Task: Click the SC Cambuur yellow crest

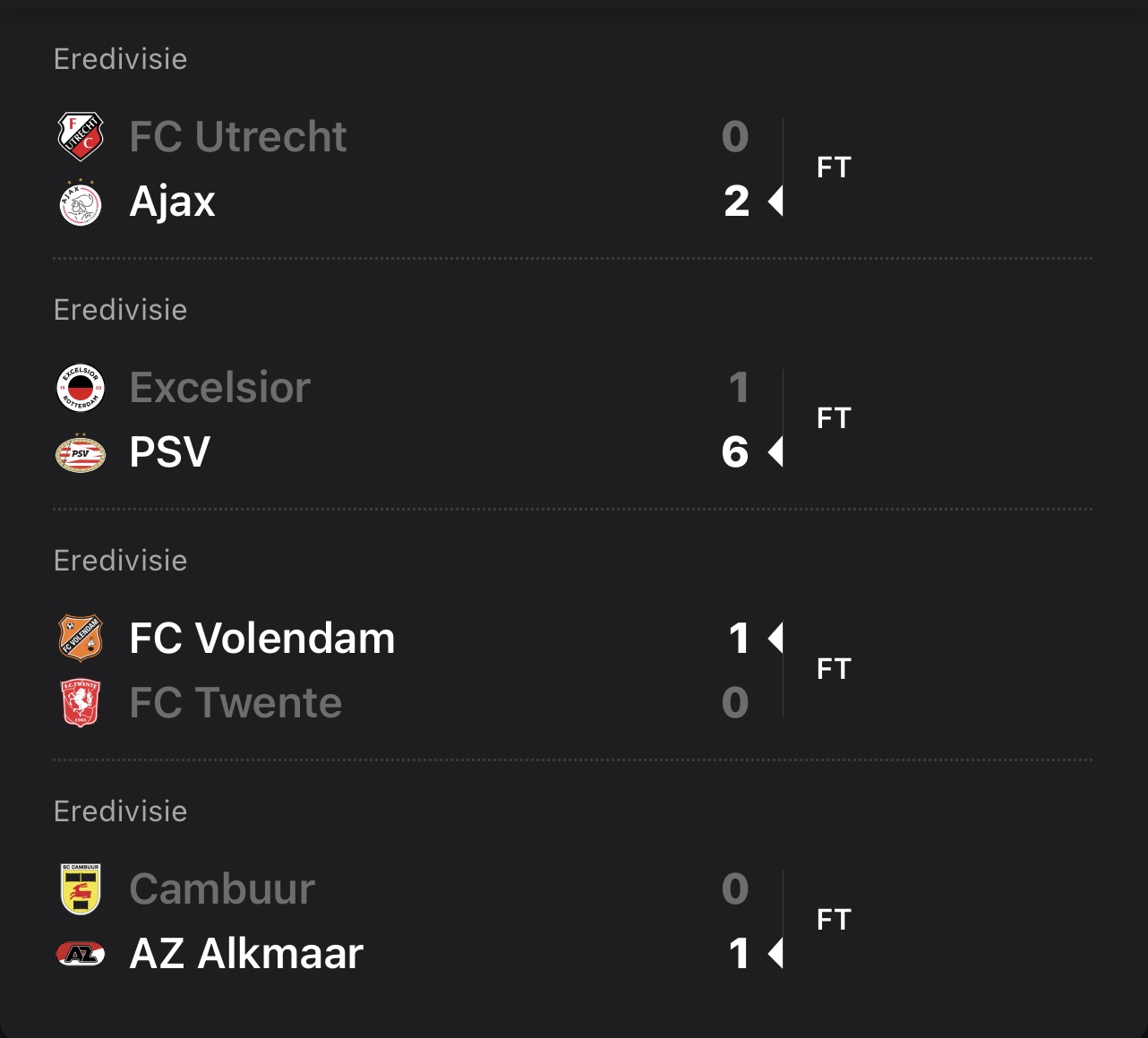Action: pos(81,889)
